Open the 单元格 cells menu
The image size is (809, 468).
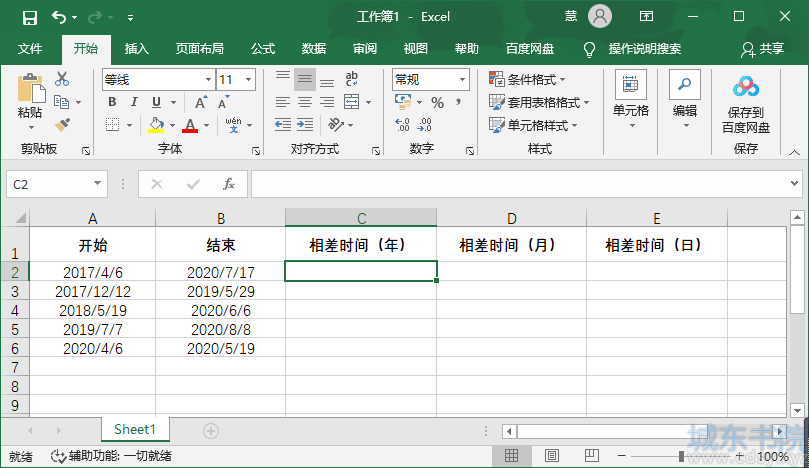coord(631,101)
